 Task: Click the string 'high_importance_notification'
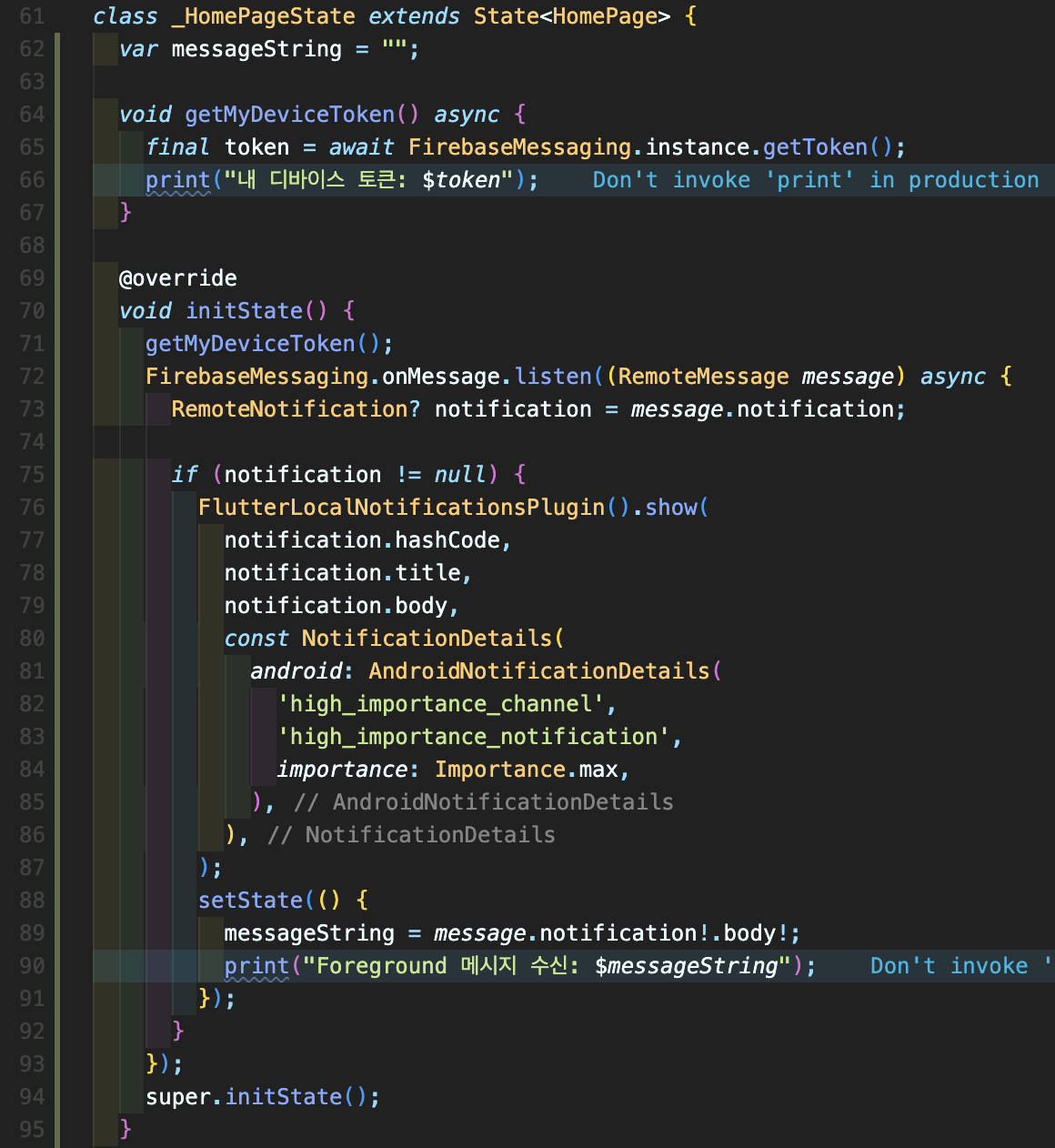(x=474, y=737)
